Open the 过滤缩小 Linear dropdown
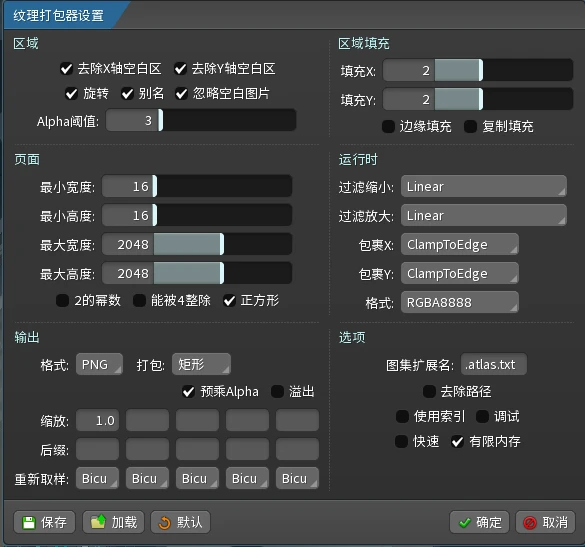585x547 pixels. click(484, 186)
